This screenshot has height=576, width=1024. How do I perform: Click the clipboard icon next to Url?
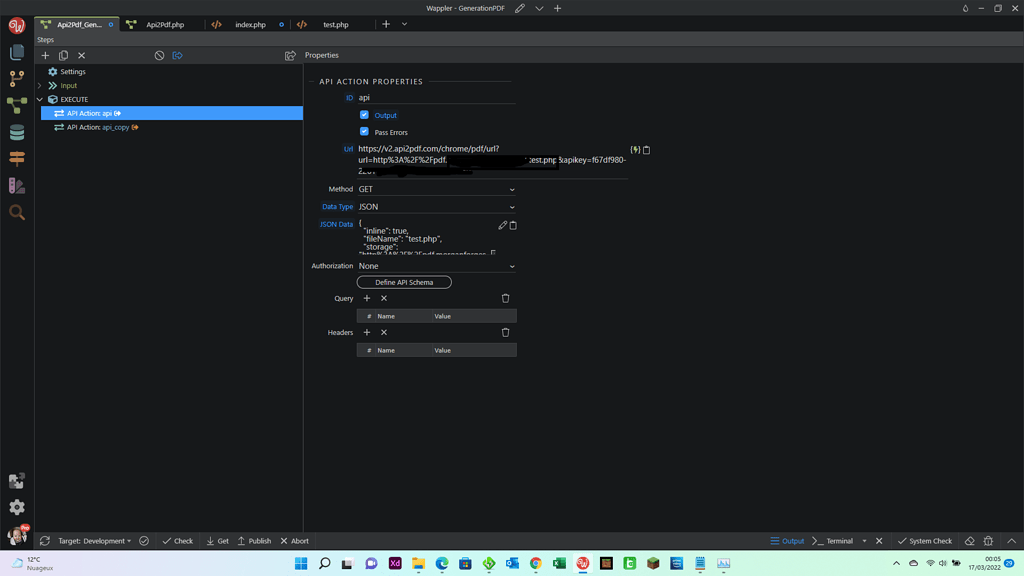point(647,150)
